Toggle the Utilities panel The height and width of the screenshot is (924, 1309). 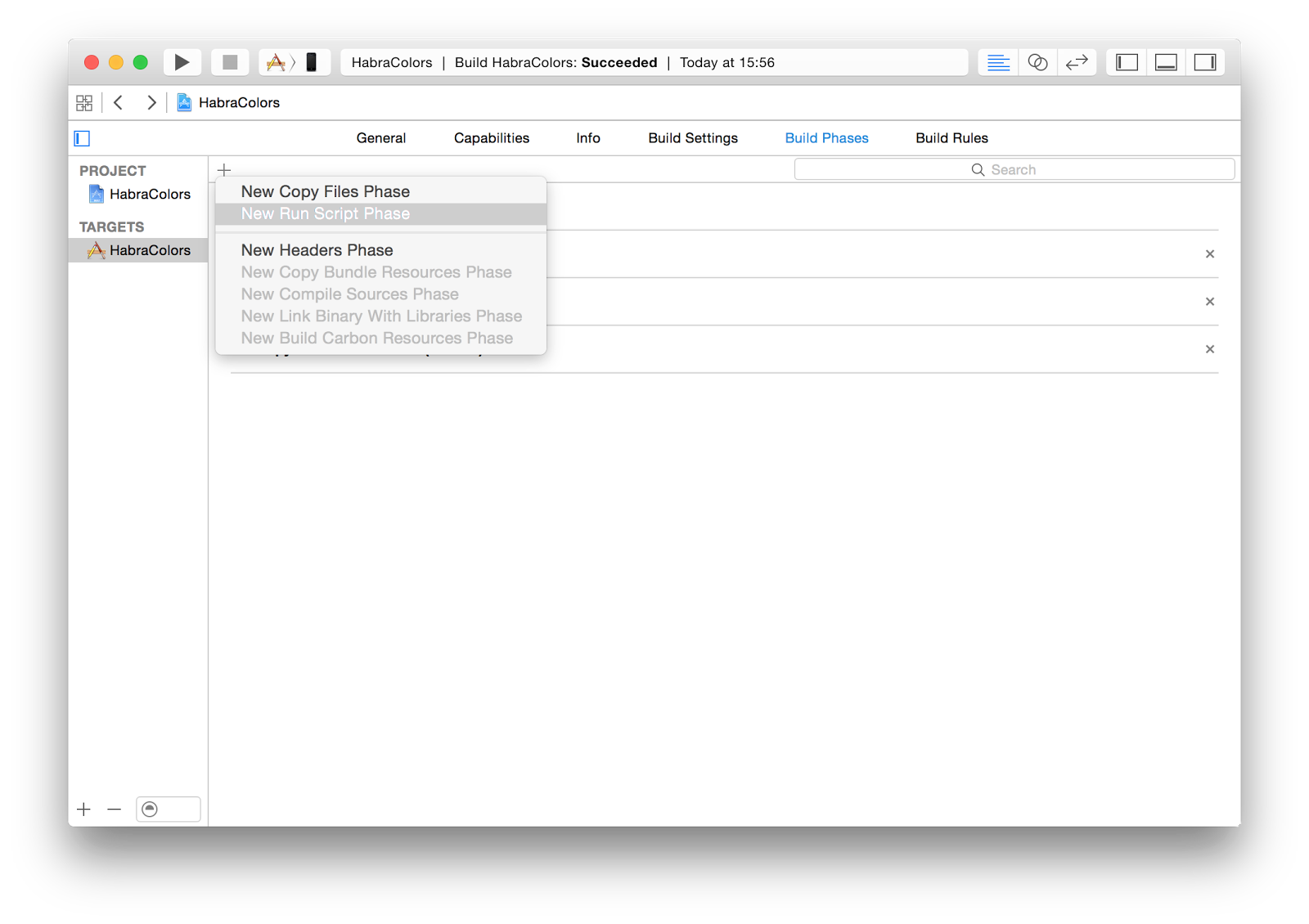pyautogui.click(x=1205, y=62)
